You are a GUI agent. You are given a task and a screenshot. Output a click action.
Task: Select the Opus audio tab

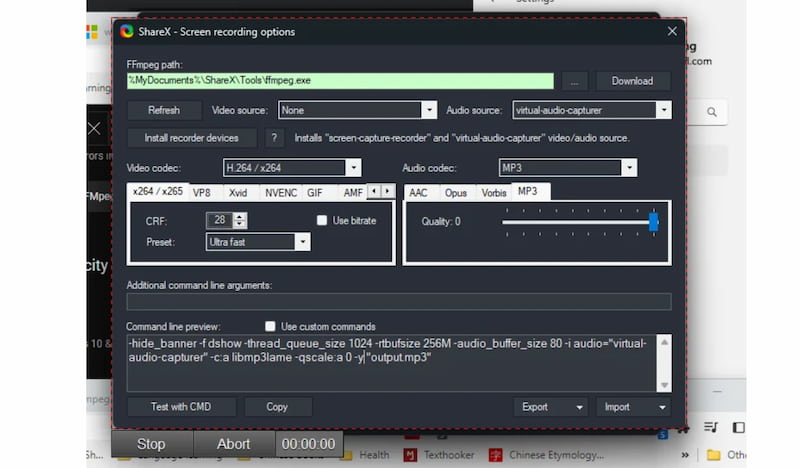tap(455, 192)
